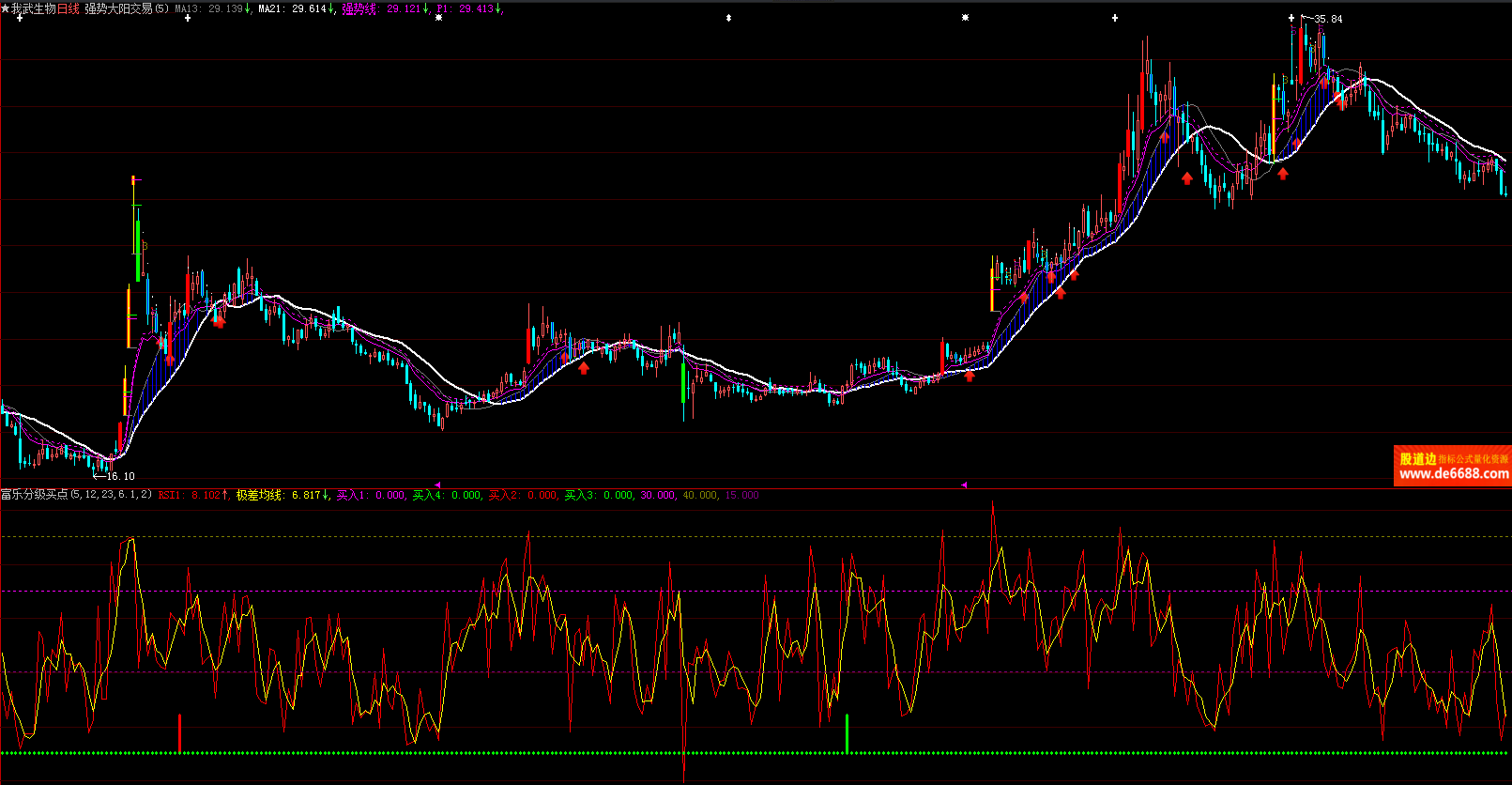The height and width of the screenshot is (785, 1512).
Task: Open the 强势大阳交易 indicator name
Action: pos(118,8)
